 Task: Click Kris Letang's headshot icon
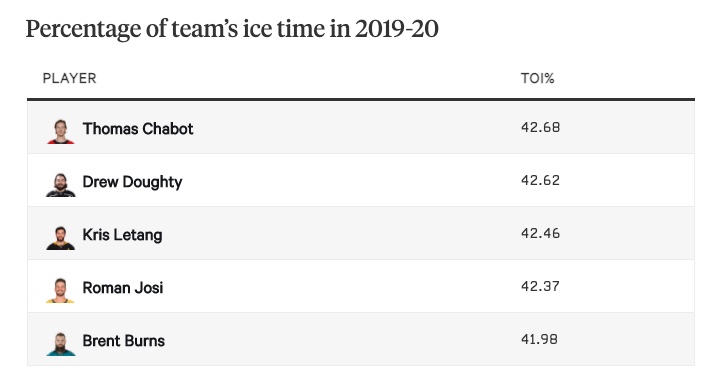[x=61, y=237]
